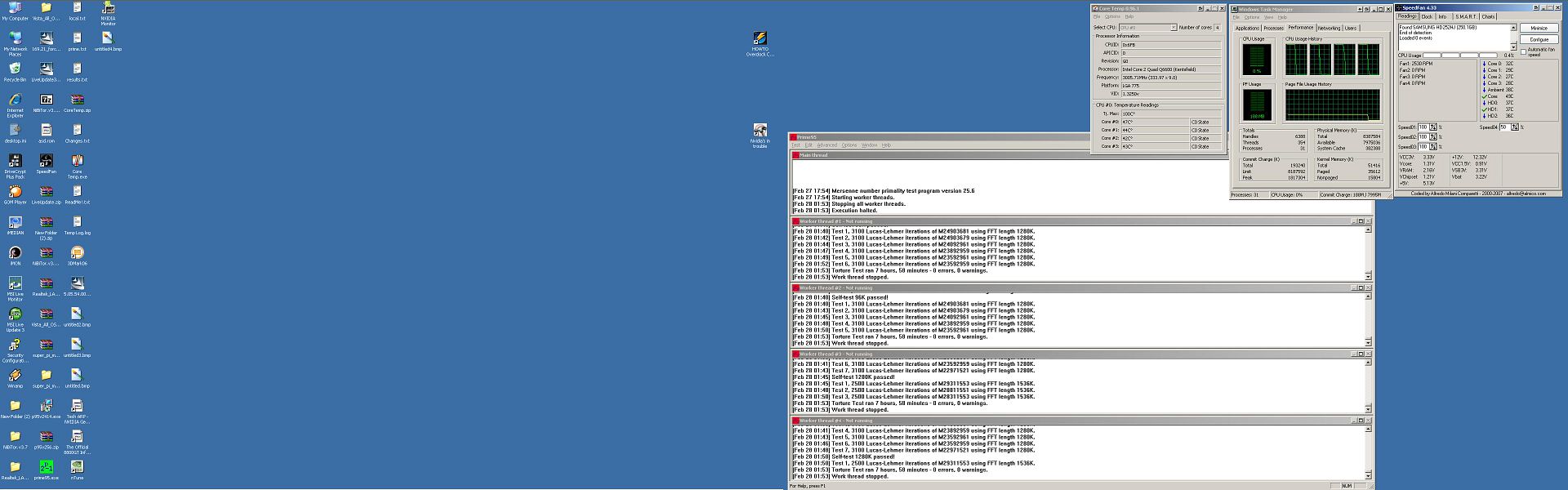Open the Tech ARP NVIDIA desktop icon
This screenshot has width=1568, height=490.
click(77, 412)
